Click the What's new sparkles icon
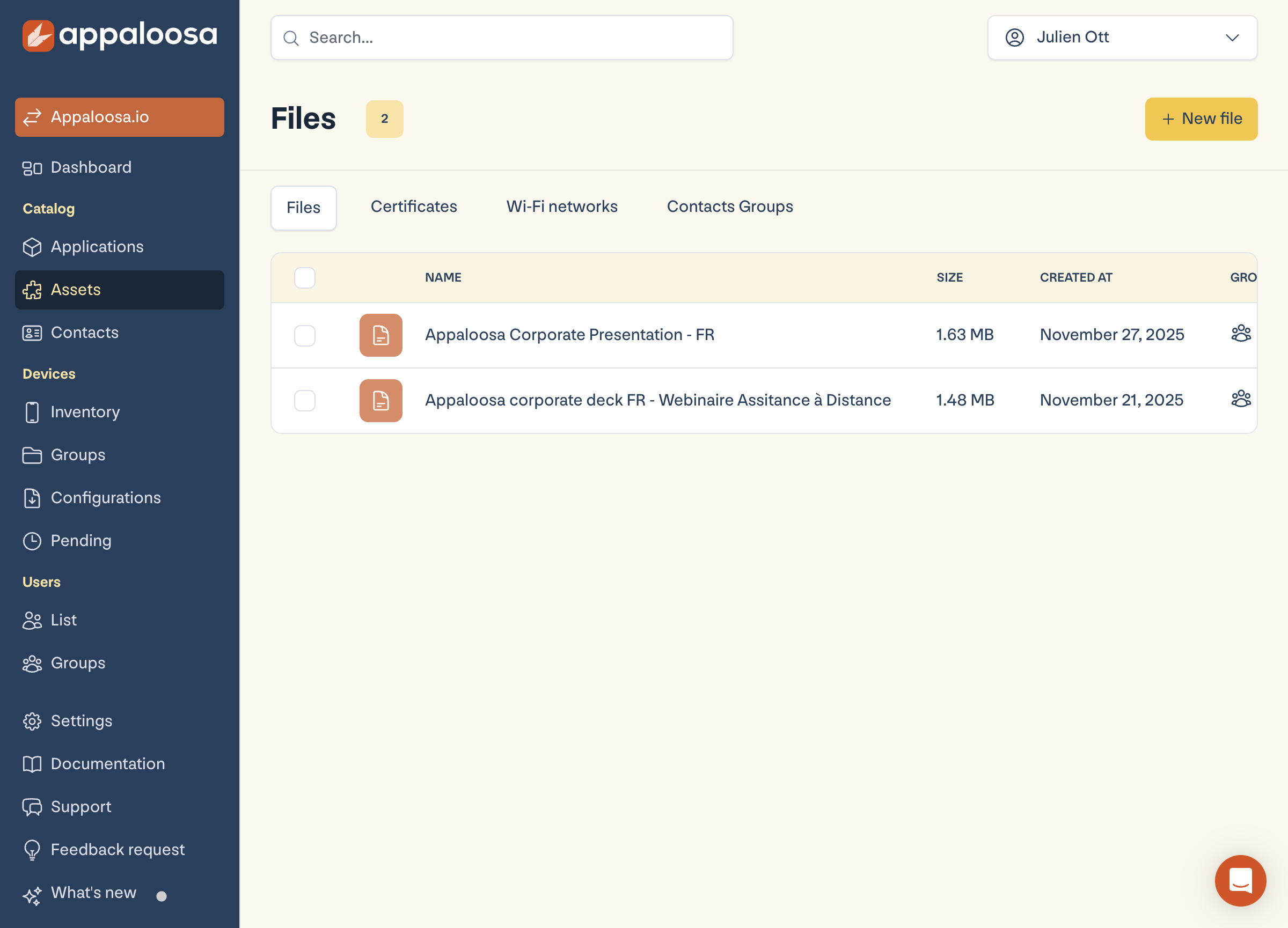Viewport: 1288px width, 928px height. pyautogui.click(x=32, y=896)
